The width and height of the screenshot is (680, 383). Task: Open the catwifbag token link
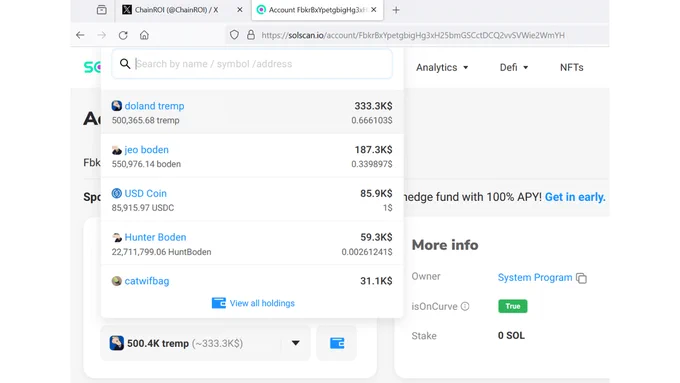pos(147,281)
